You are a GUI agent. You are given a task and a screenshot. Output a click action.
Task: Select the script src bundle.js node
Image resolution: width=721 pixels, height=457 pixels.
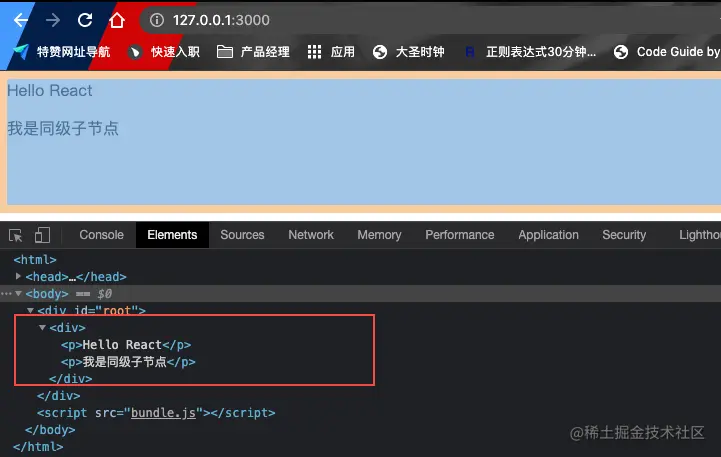(x=156, y=413)
